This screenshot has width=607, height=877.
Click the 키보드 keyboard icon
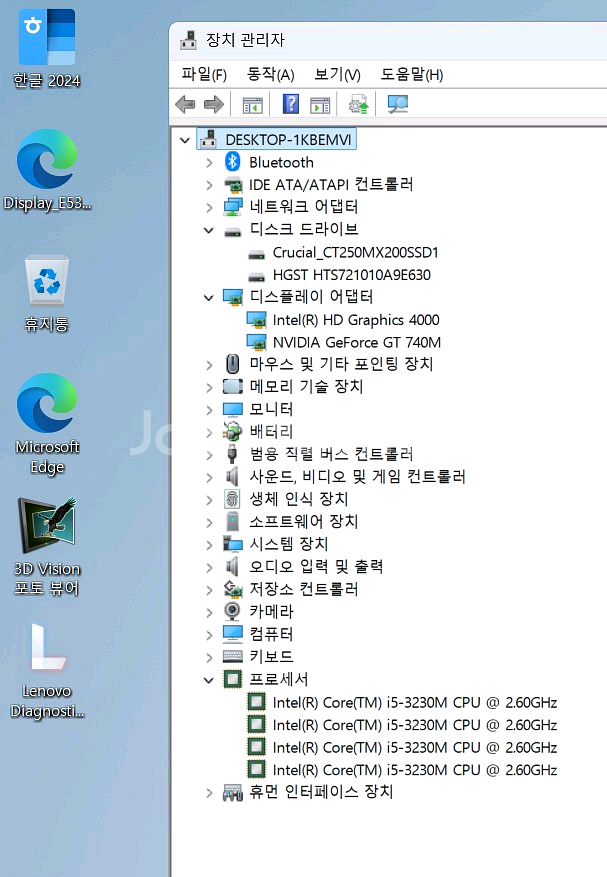[233, 656]
